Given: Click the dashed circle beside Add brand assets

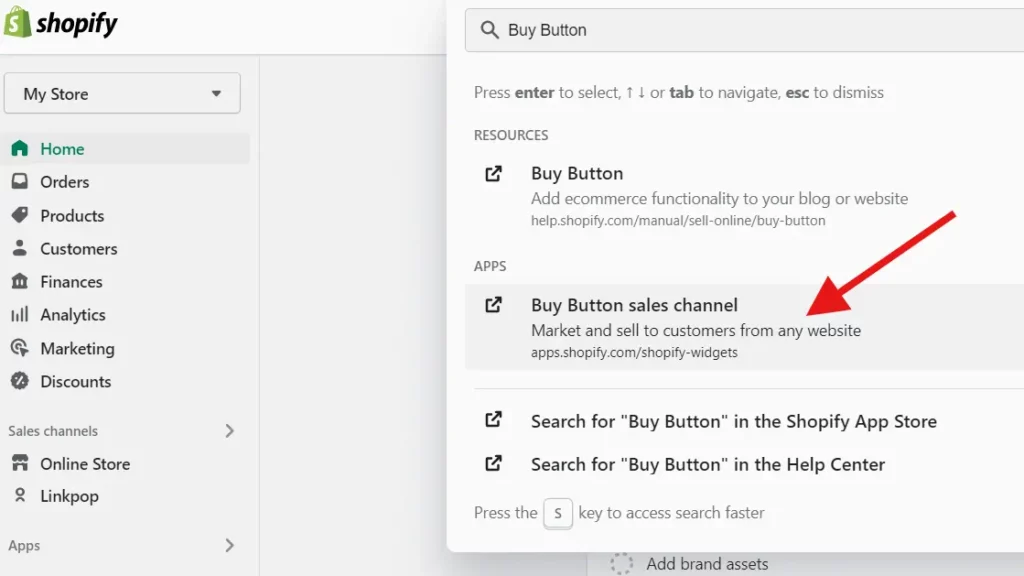Looking at the screenshot, I should 622,564.
